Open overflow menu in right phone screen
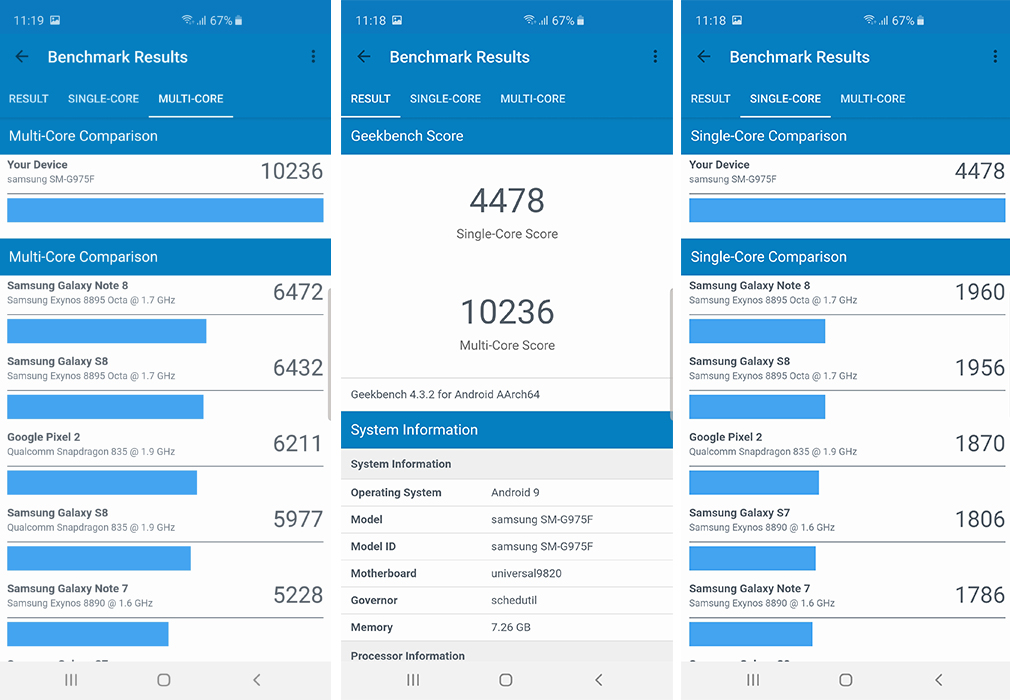1010x700 pixels. [995, 57]
